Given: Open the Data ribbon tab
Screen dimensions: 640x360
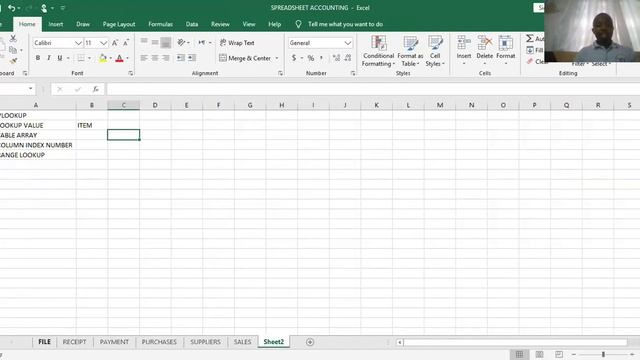Looking at the screenshot, I should pyautogui.click(x=192, y=24).
